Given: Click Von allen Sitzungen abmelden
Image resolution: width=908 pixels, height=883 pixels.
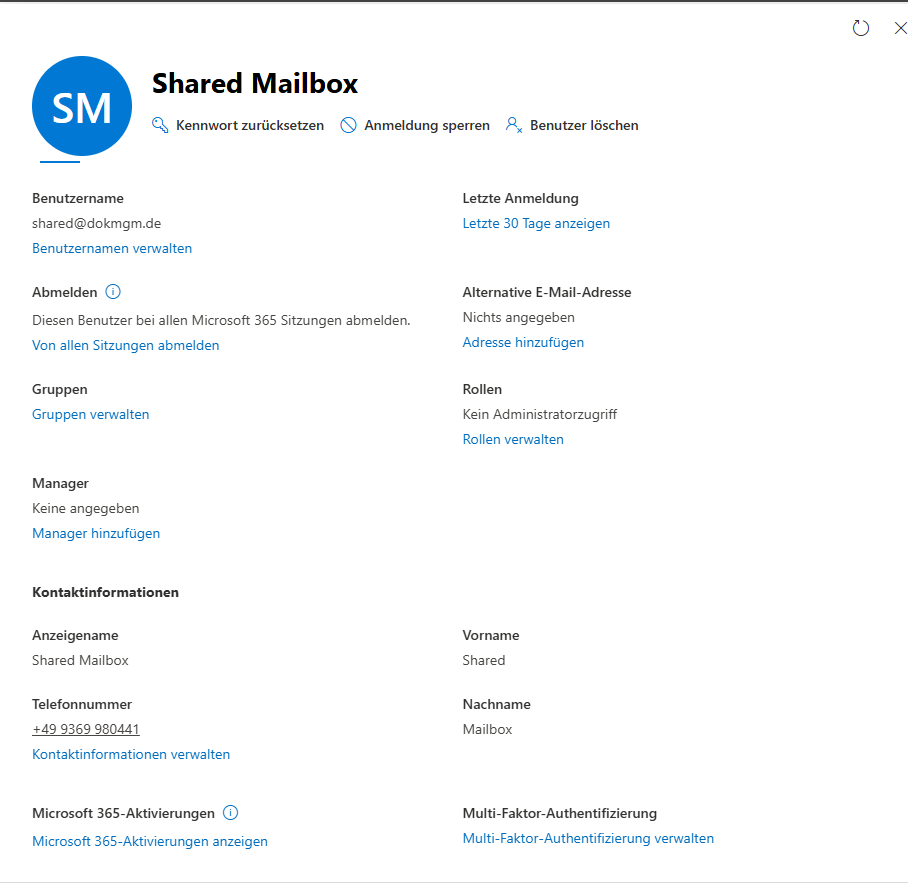Looking at the screenshot, I should click(x=125, y=345).
